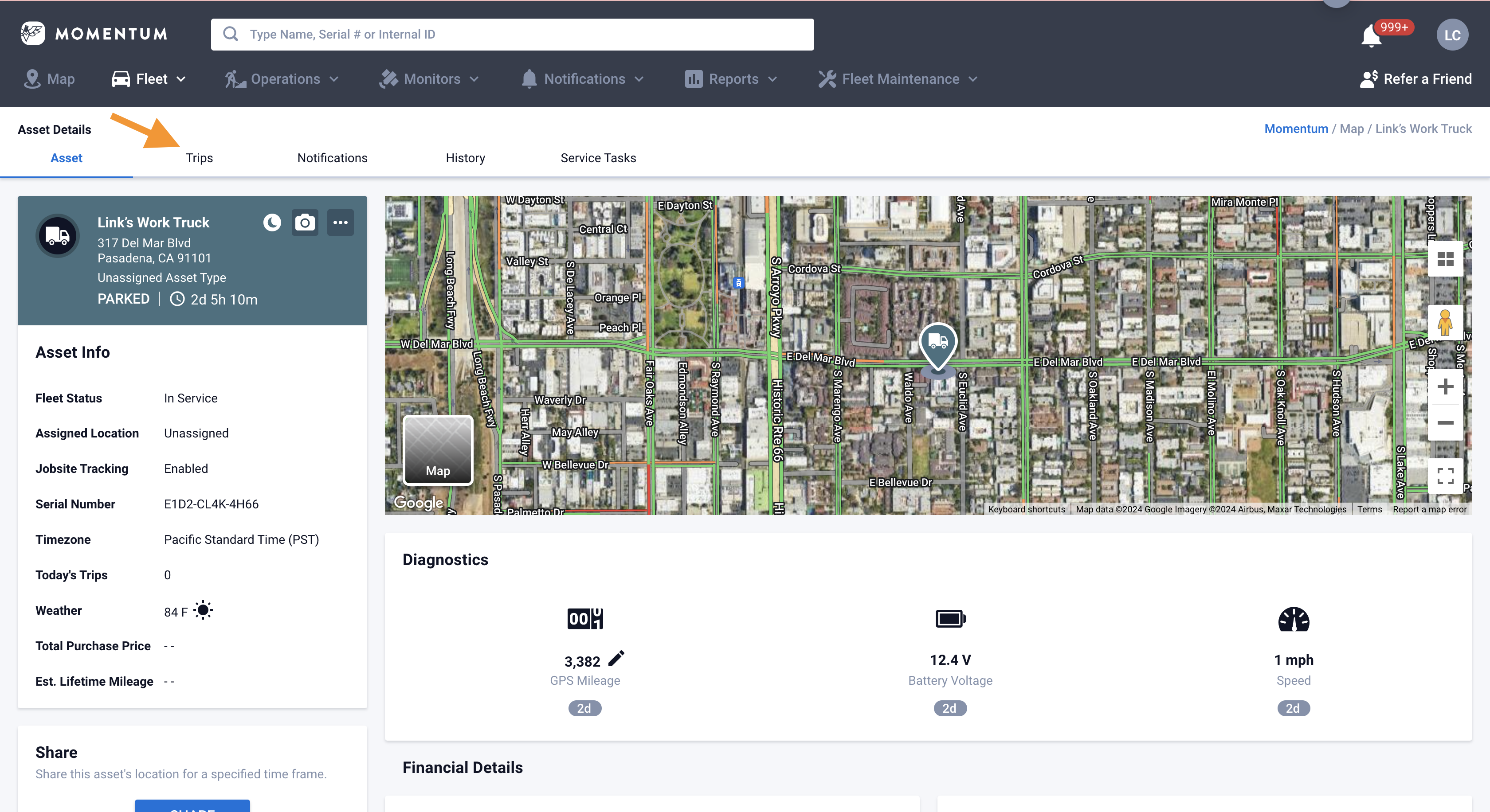Open the Trips tab

pos(199,158)
